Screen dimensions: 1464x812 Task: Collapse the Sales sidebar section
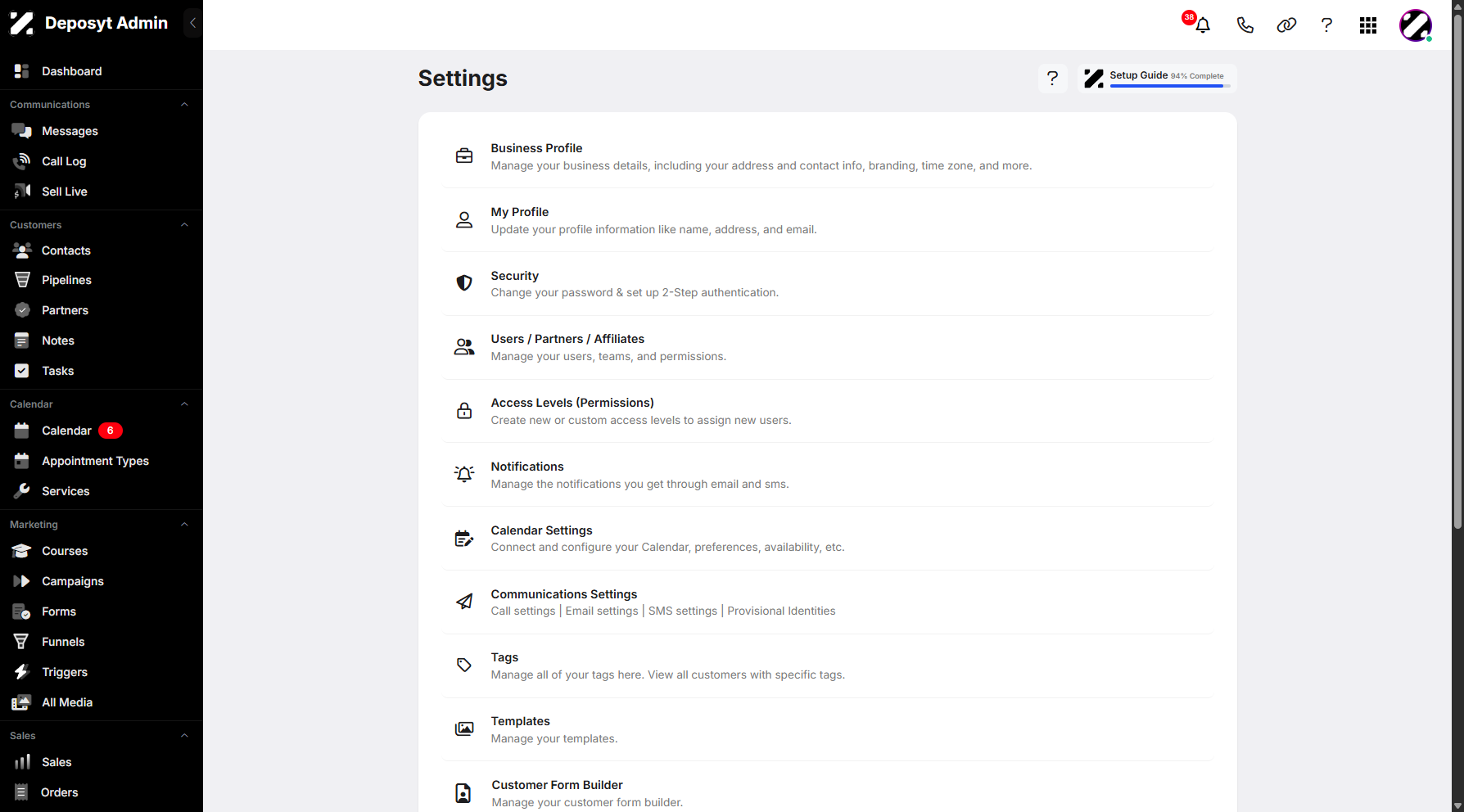pyautogui.click(x=184, y=736)
